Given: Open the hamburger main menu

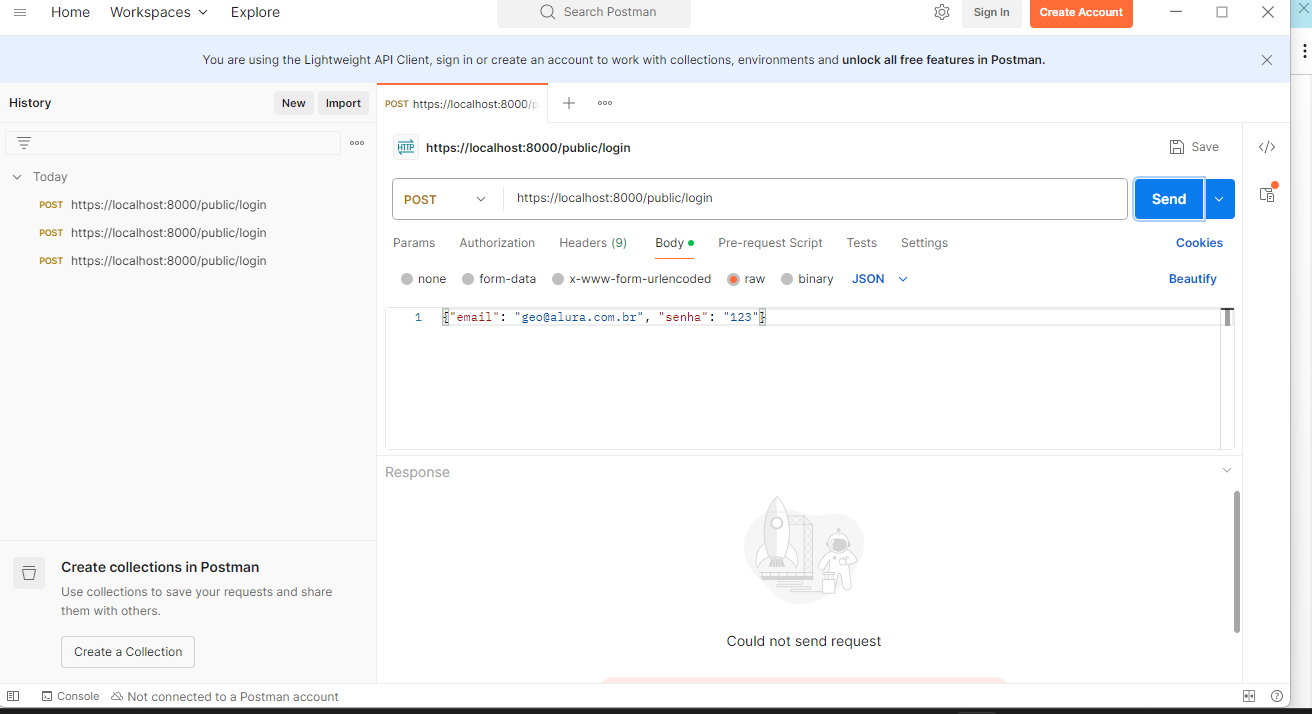Looking at the screenshot, I should pyautogui.click(x=20, y=12).
